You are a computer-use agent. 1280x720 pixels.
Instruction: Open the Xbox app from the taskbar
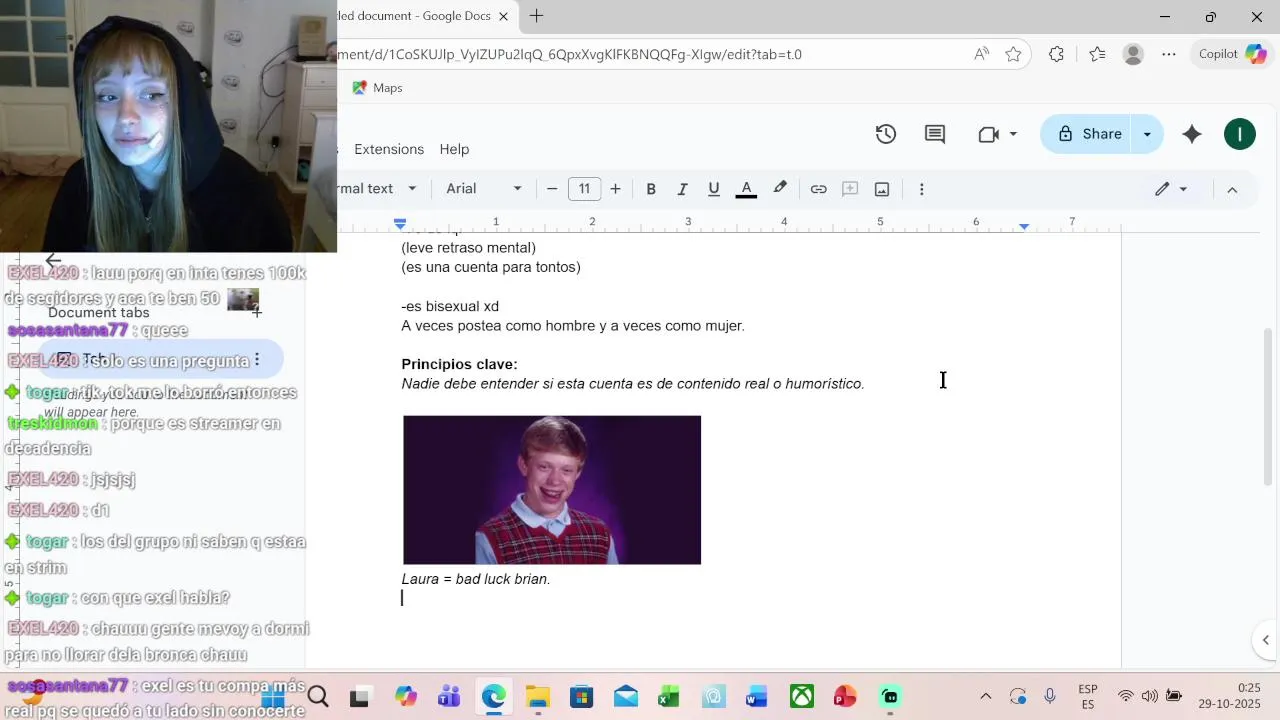pyautogui.click(x=802, y=697)
